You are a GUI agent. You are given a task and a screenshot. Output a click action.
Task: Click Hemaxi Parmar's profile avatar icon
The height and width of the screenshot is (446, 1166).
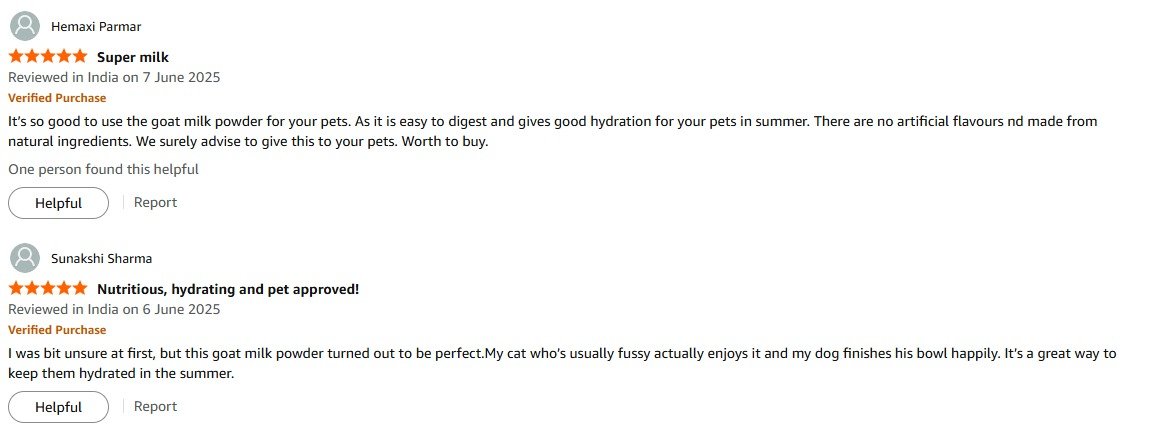(24, 26)
